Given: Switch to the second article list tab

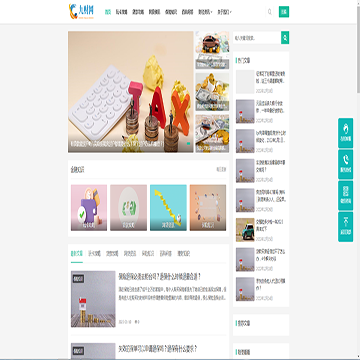Looking at the screenshot, I should pos(94,253).
